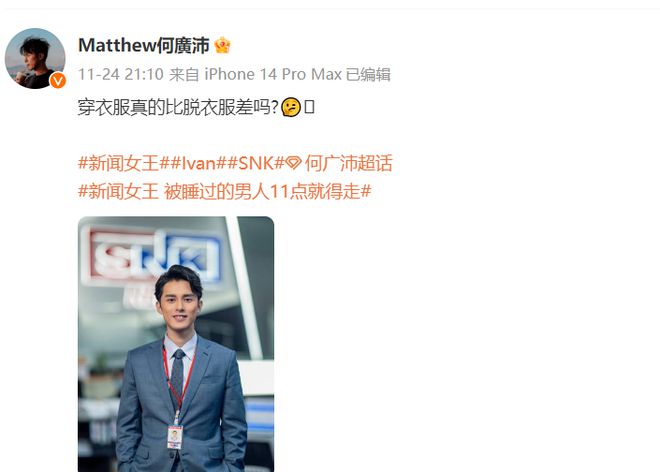660x472 pixels.
Task: Click the orange V verified badge
Action: (x=58, y=80)
